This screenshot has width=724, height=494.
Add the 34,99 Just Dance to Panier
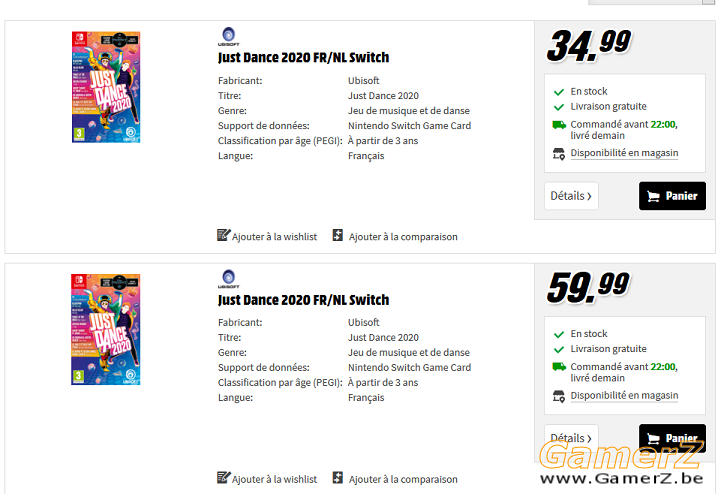pyautogui.click(x=672, y=196)
